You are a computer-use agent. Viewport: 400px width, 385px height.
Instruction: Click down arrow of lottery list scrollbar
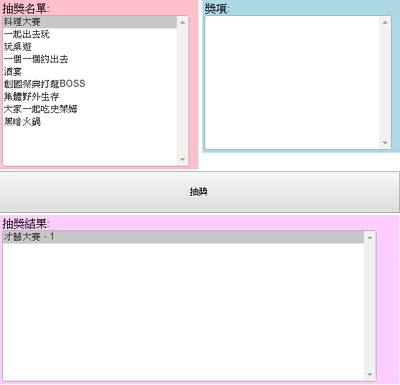pos(182,159)
